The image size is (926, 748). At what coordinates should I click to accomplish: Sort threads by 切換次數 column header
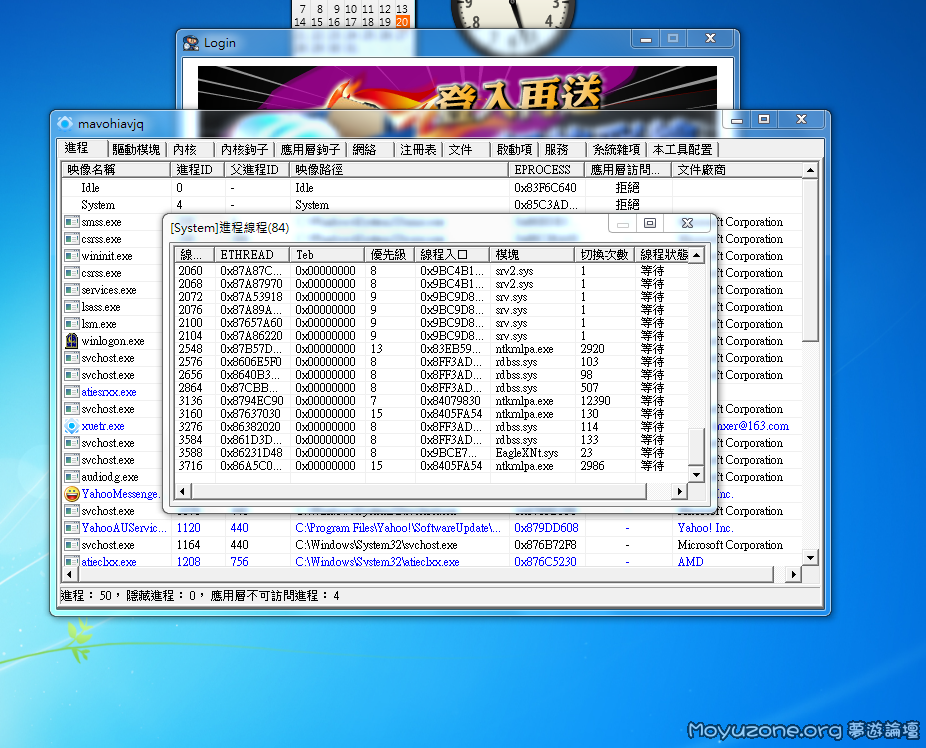point(603,255)
